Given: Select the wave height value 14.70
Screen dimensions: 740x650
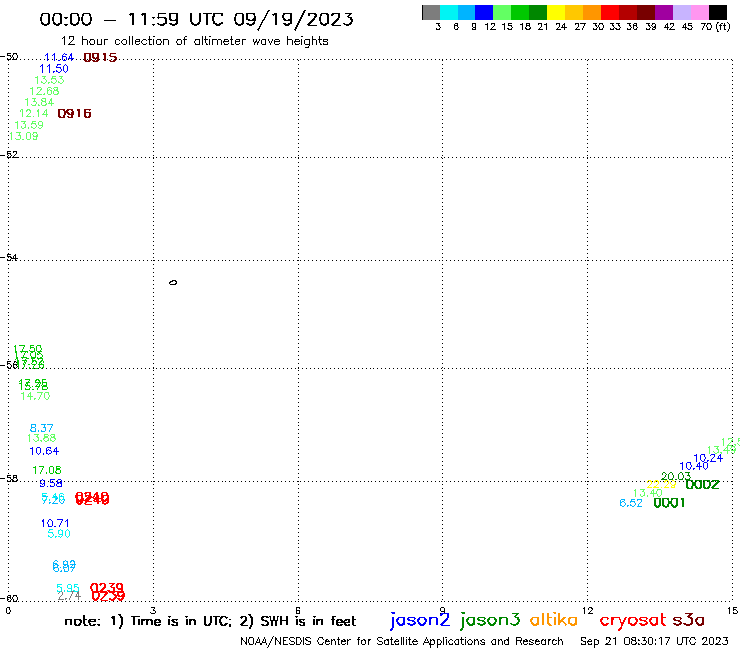Looking at the screenshot, I should click(35, 396).
